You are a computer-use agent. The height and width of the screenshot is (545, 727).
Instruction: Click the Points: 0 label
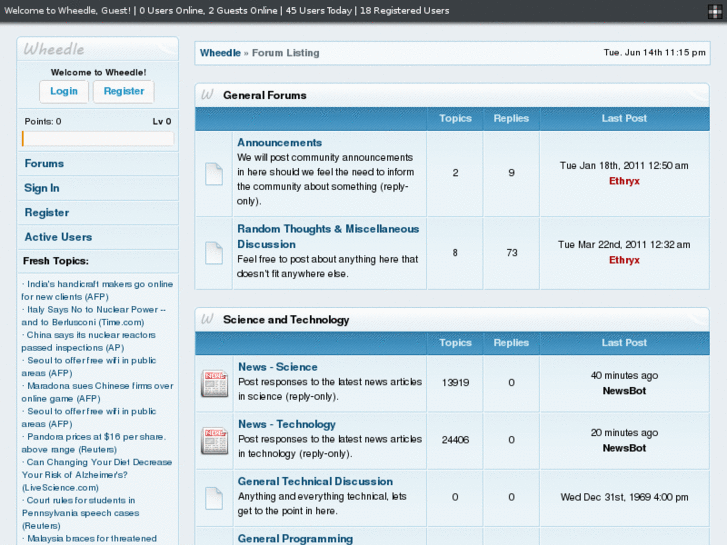click(43, 122)
